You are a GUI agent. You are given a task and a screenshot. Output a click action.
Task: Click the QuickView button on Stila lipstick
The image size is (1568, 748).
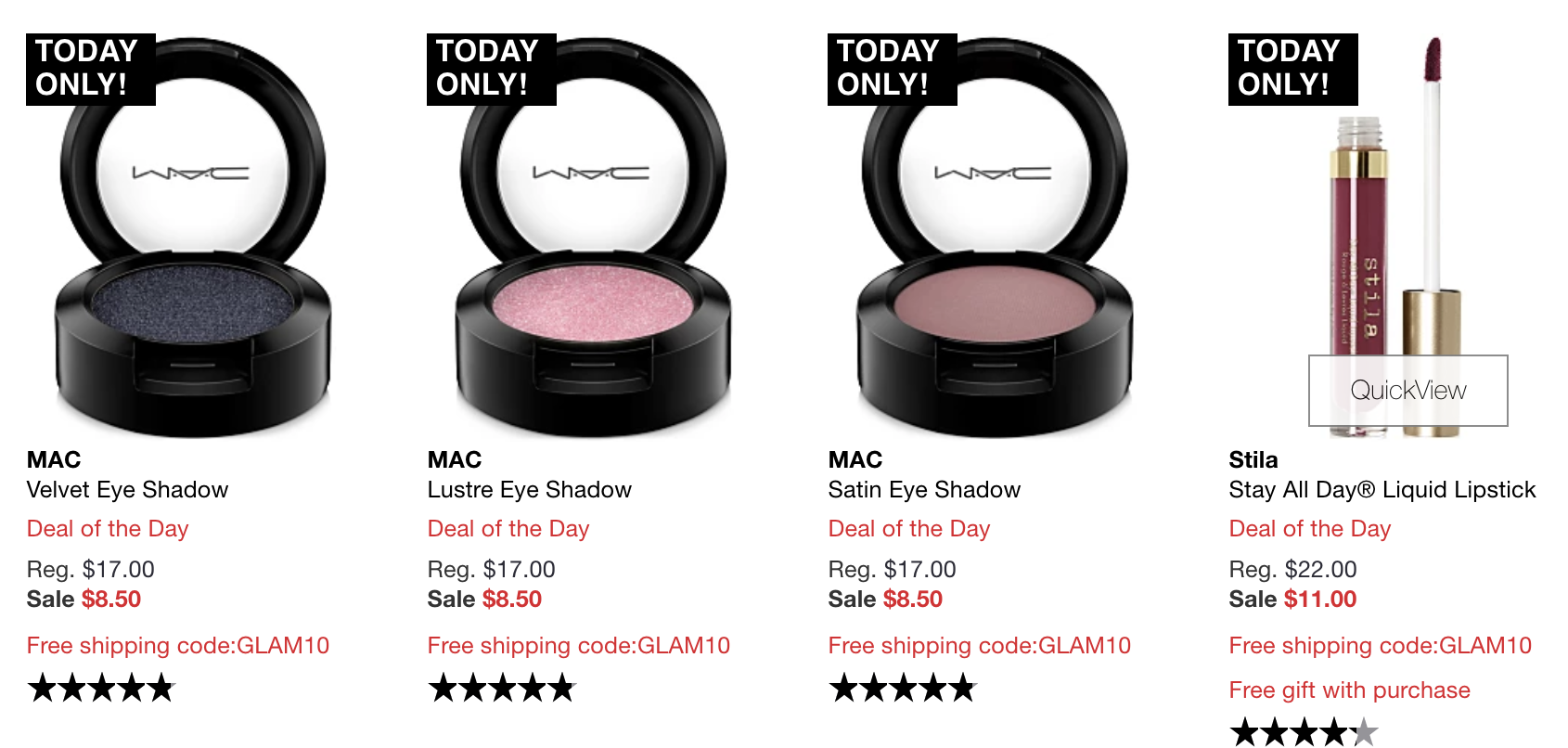tap(1407, 391)
